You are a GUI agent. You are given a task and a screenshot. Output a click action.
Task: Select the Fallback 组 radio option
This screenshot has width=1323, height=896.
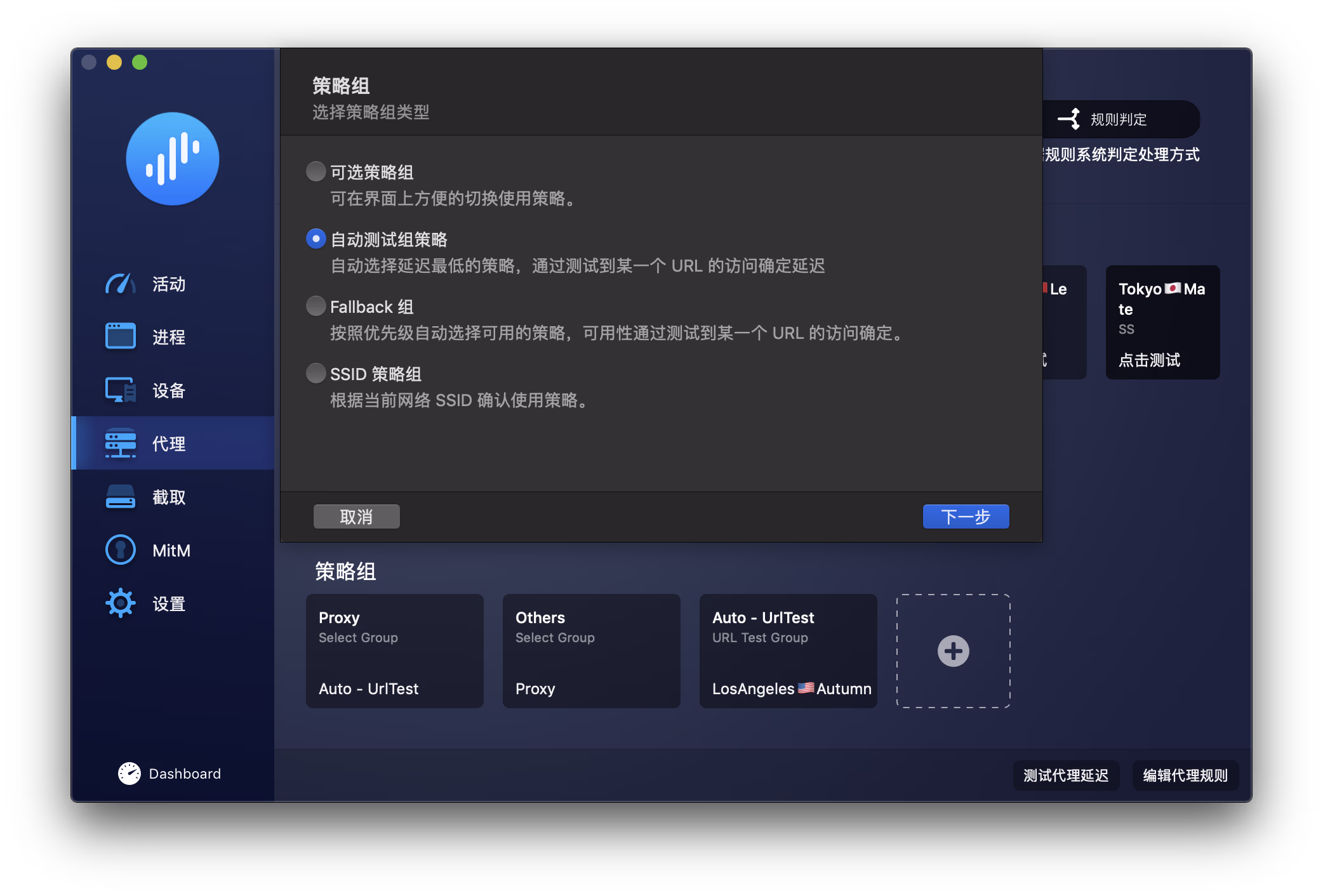(316, 306)
